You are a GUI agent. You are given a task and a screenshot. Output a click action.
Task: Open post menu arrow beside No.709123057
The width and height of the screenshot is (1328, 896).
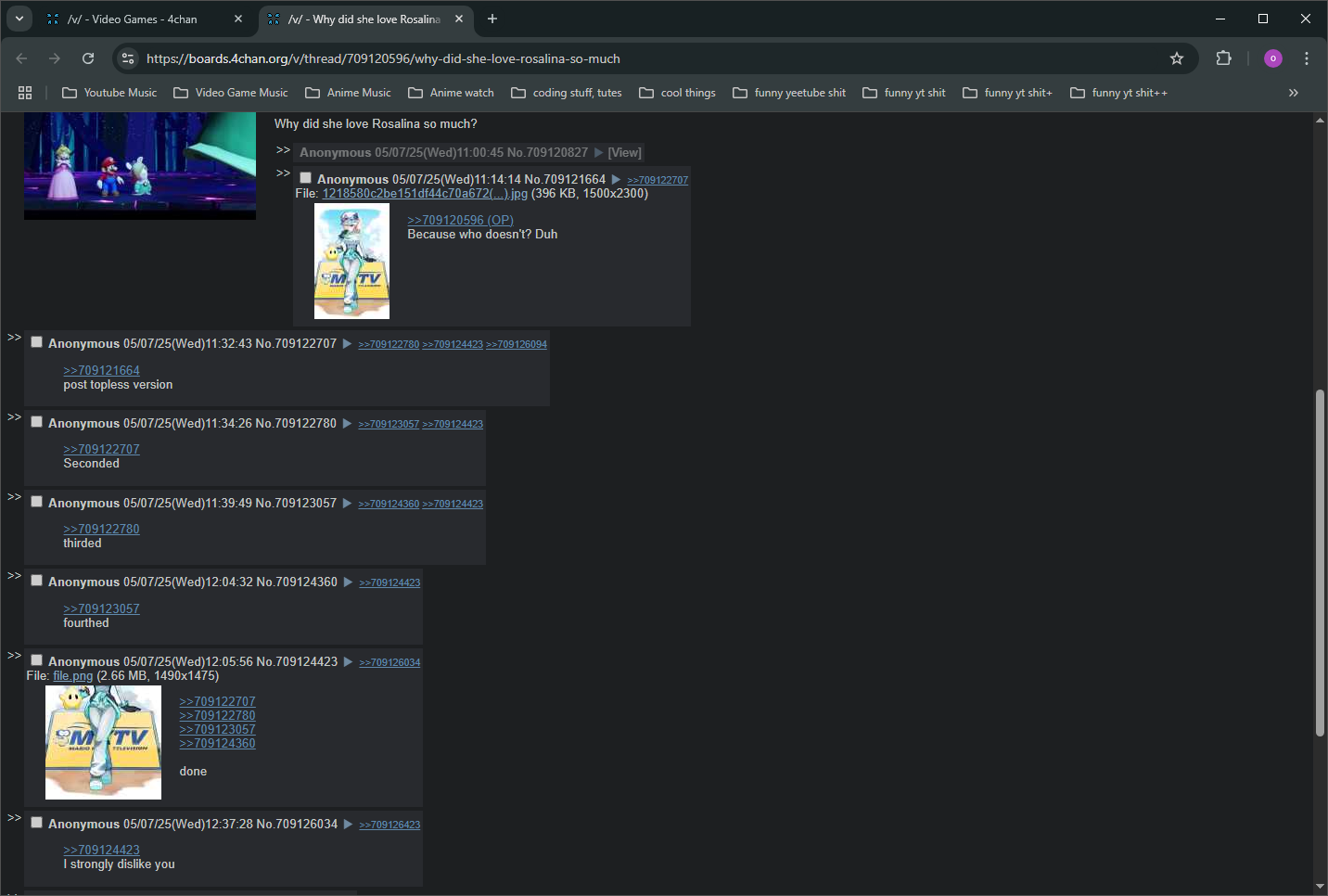(x=347, y=503)
